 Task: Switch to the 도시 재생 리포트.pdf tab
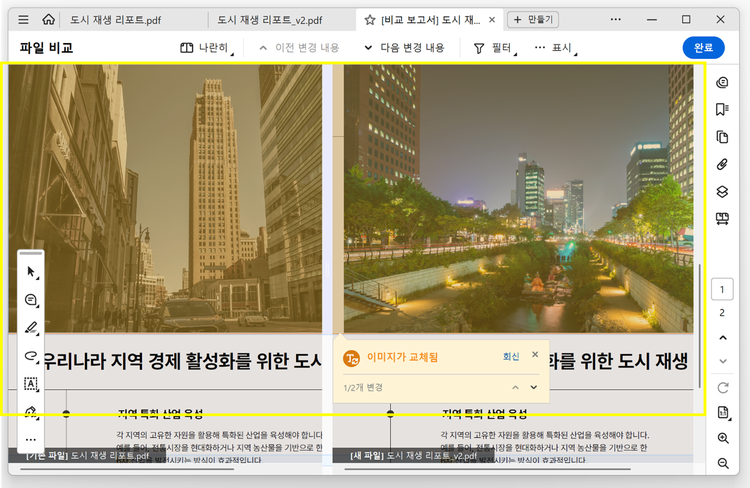[x=115, y=20]
